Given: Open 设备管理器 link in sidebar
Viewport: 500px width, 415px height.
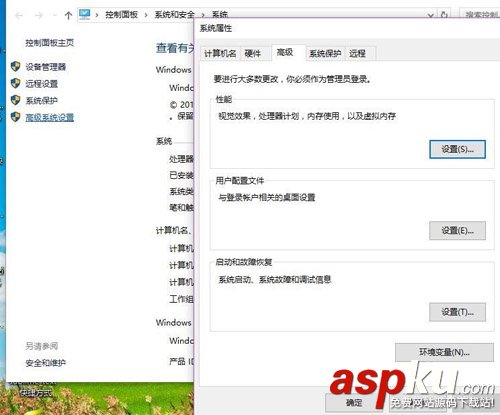Looking at the screenshot, I should 46,67.
